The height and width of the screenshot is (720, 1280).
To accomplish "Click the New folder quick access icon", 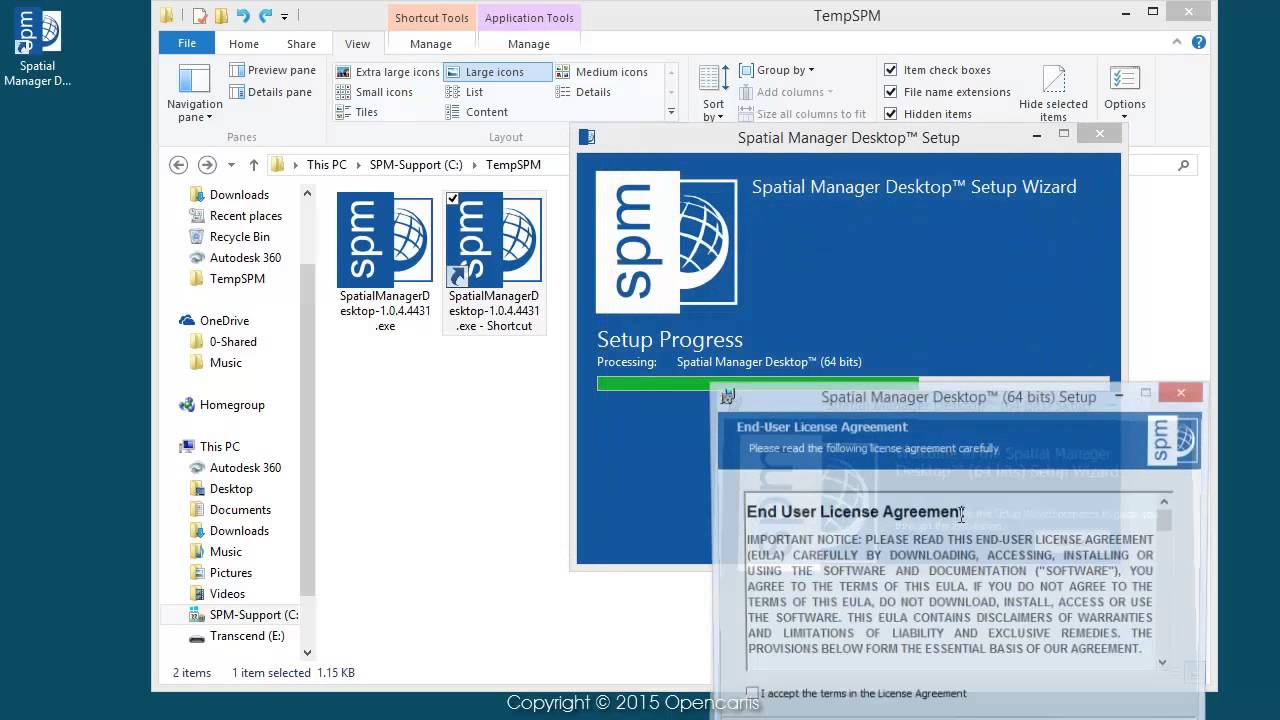I will pos(221,15).
